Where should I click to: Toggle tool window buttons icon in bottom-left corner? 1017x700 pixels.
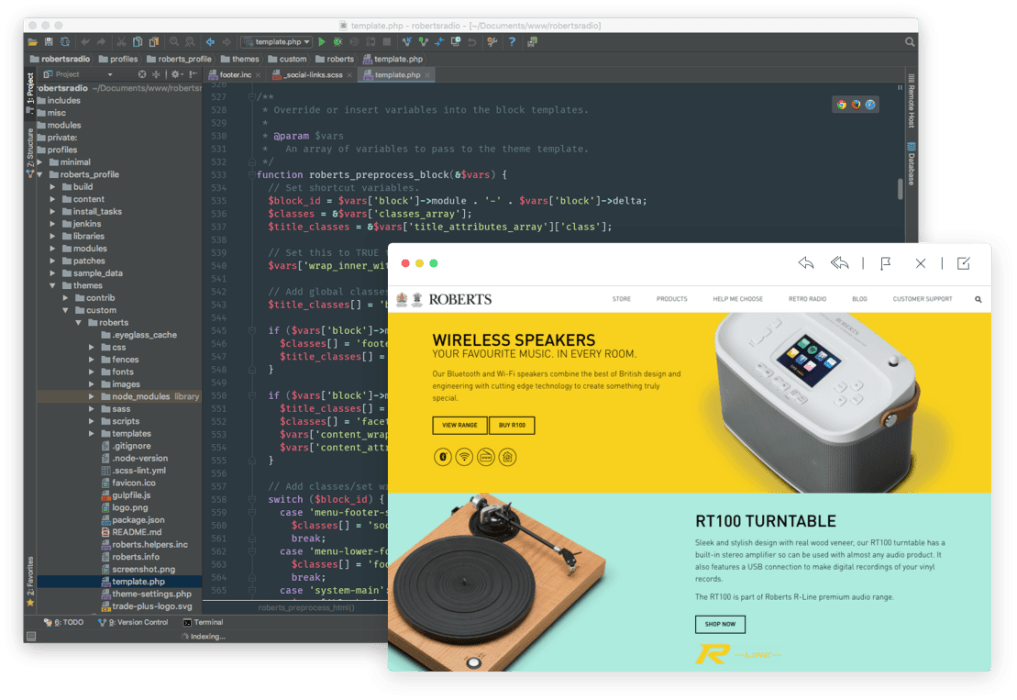[31, 636]
